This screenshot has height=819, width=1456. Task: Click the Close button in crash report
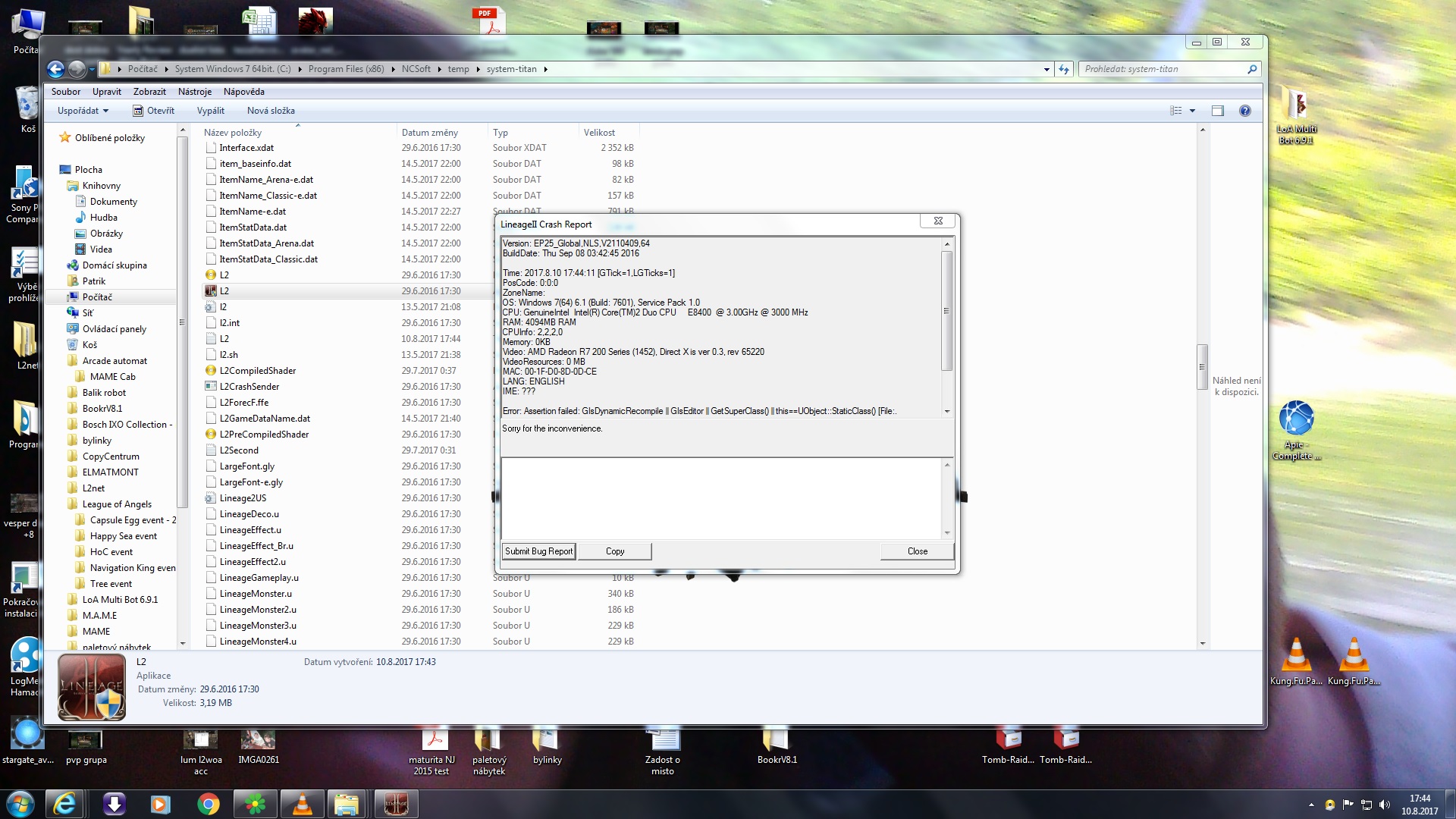[918, 551]
